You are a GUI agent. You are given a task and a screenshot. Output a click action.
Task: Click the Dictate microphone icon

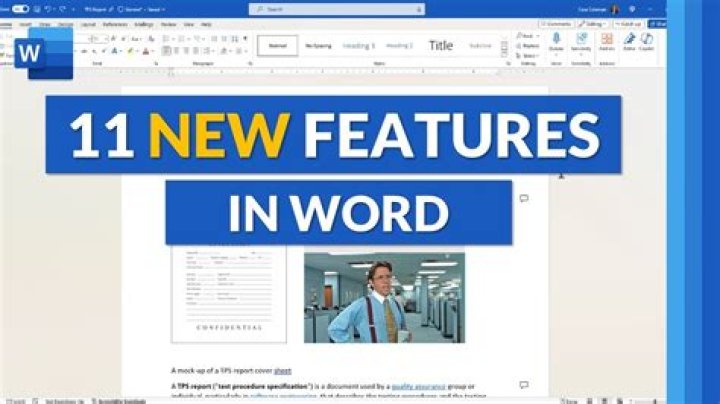[556, 39]
